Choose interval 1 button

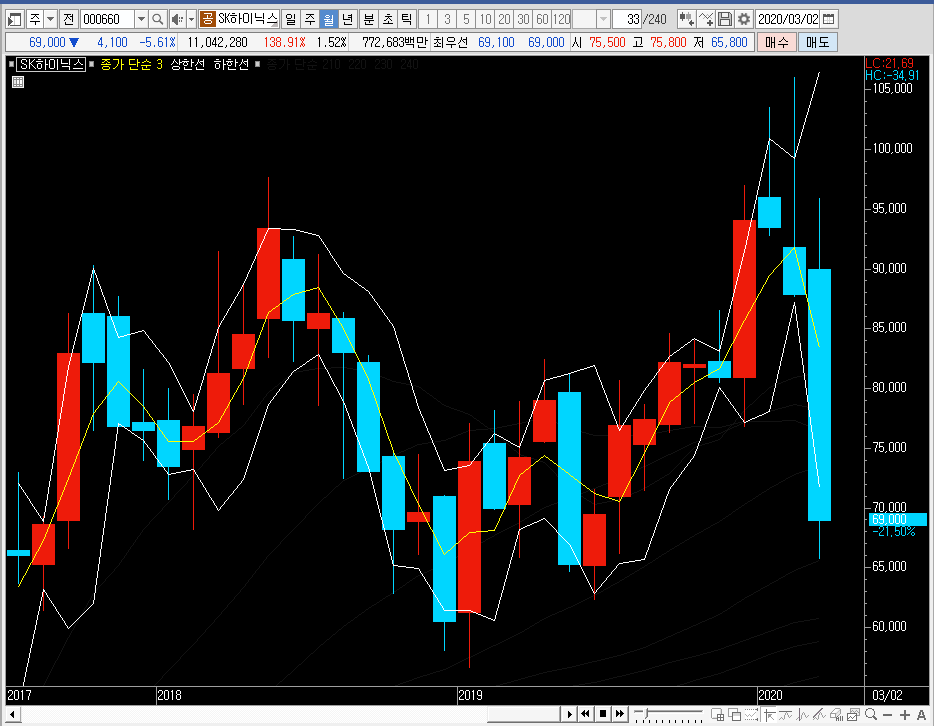click(428, 20)
